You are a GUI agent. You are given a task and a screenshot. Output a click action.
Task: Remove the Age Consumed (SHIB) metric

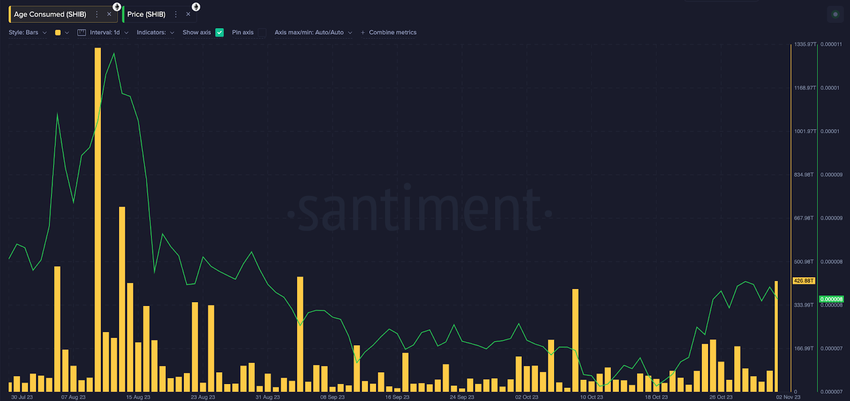coord(109,14)
